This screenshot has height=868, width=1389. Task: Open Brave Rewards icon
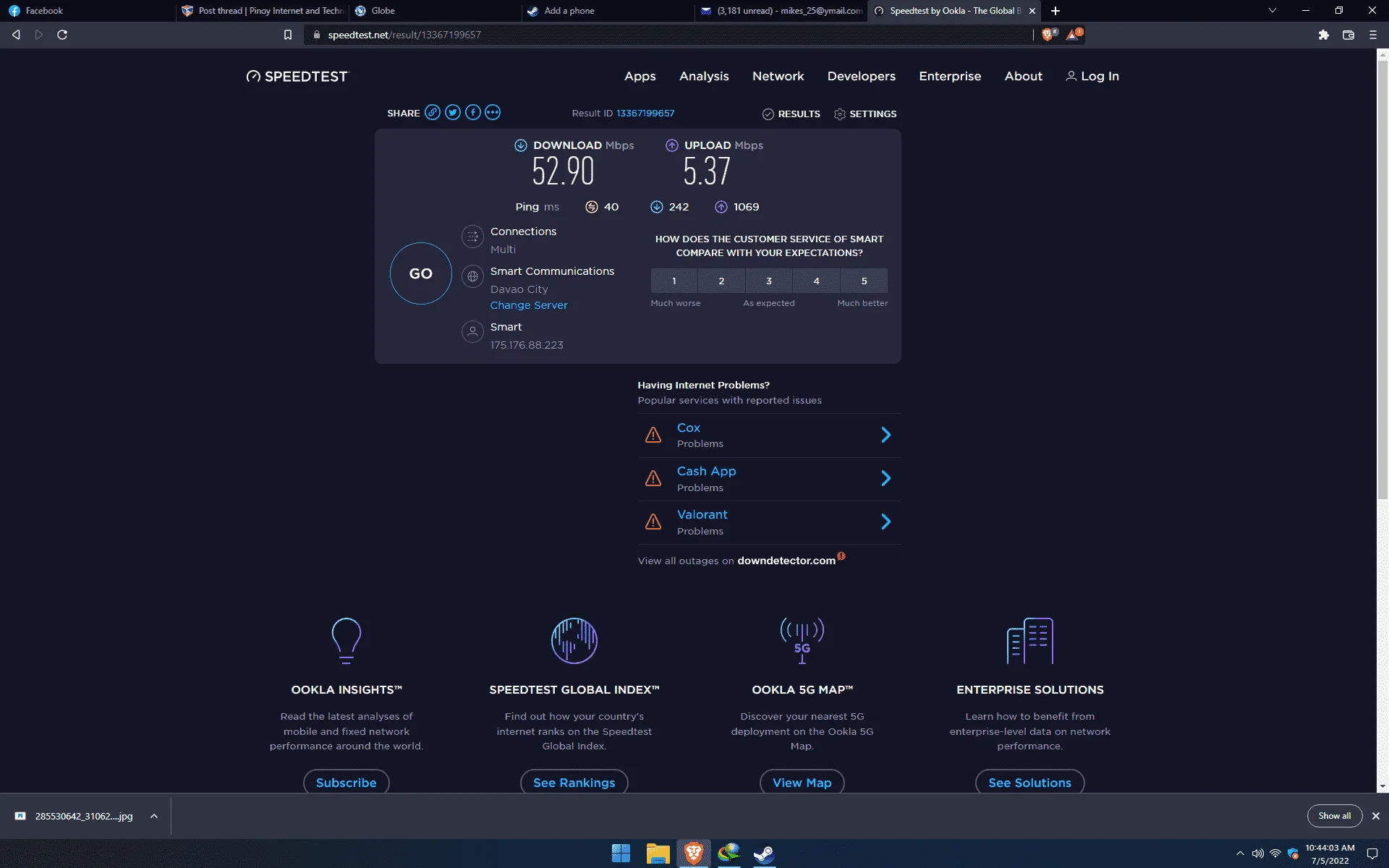[x=1074, y=34]
